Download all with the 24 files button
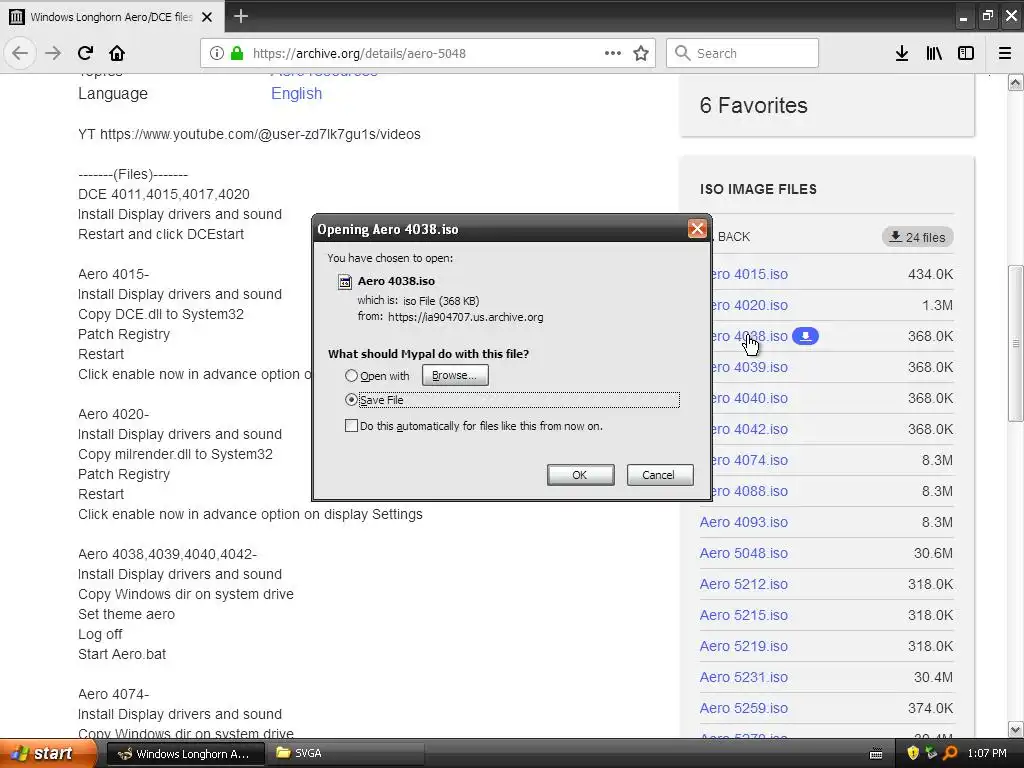This screenshot has height=768, width=1024. click(918, 237)
